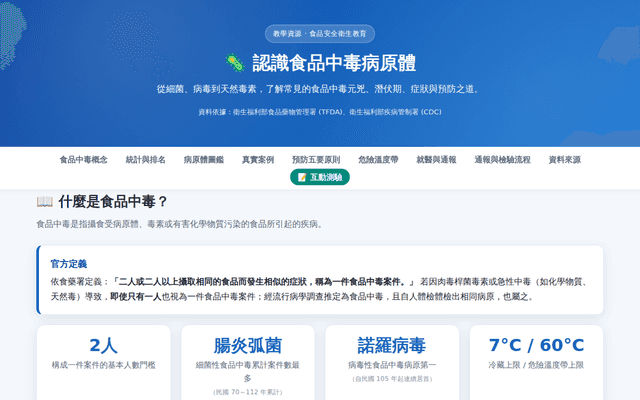Click the caption 冷藏上限 / 危險溫度帶上限
Viewport: 640px width, 400px height.
coord(536,365)
